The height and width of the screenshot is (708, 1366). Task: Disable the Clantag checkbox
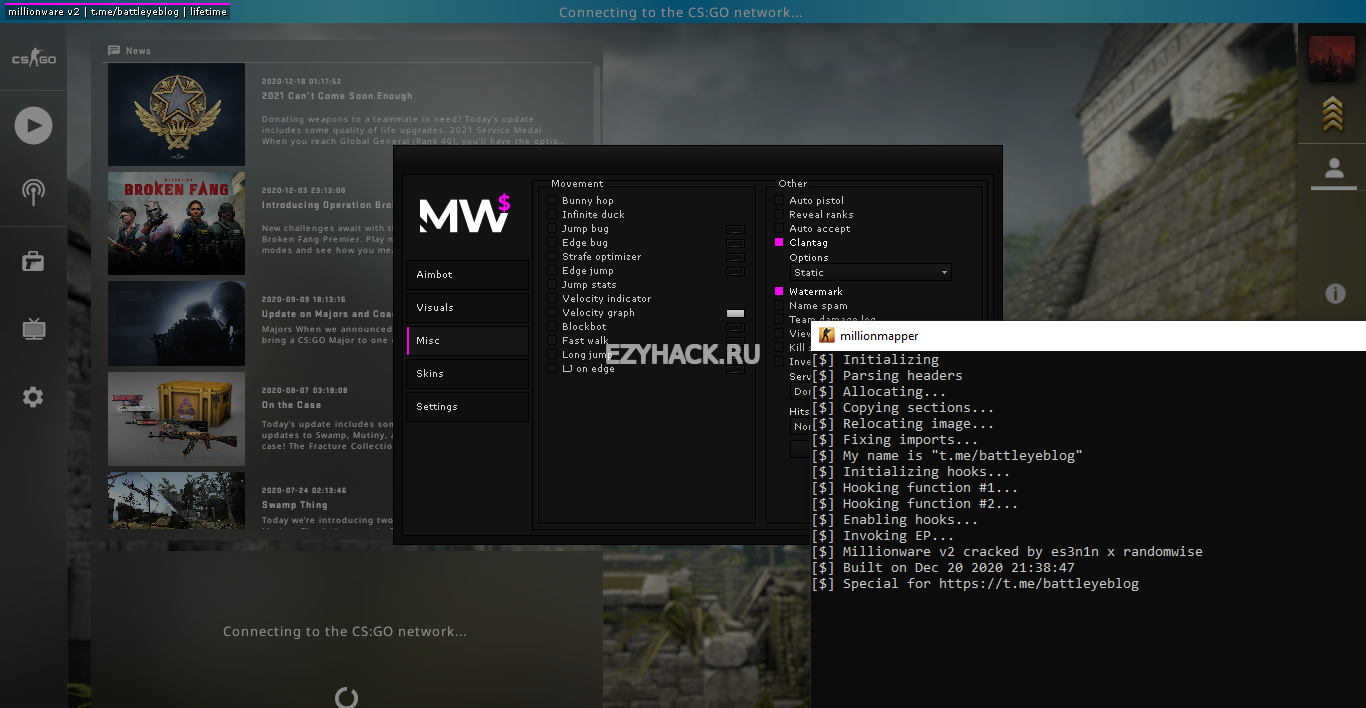779,243
